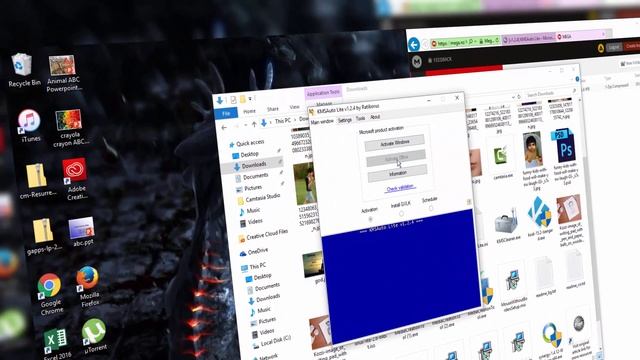Switch to Main window tab in KMSAuto

tap(322, 122)
